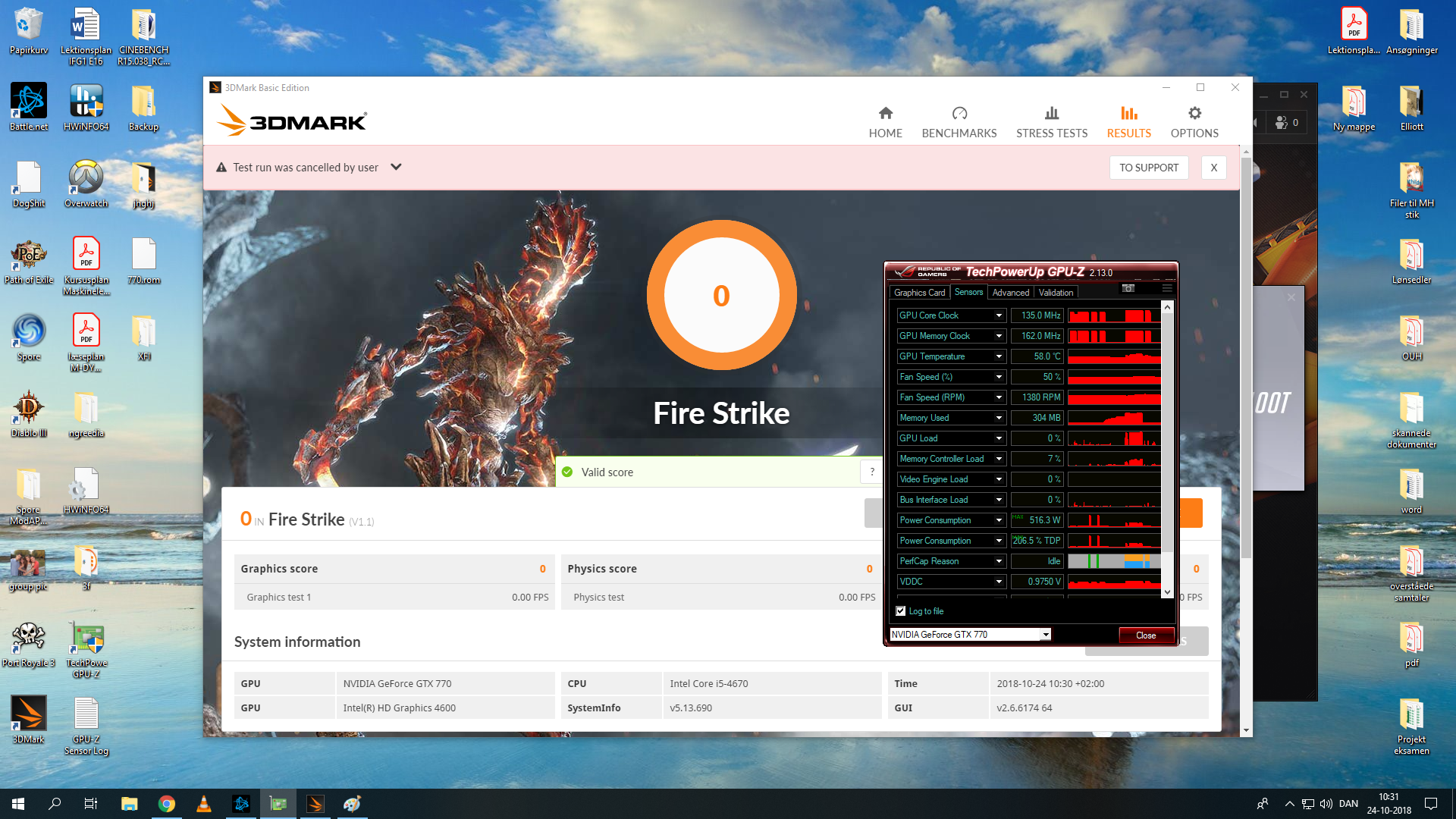Open the notification center icon

tap(1431, 804)
